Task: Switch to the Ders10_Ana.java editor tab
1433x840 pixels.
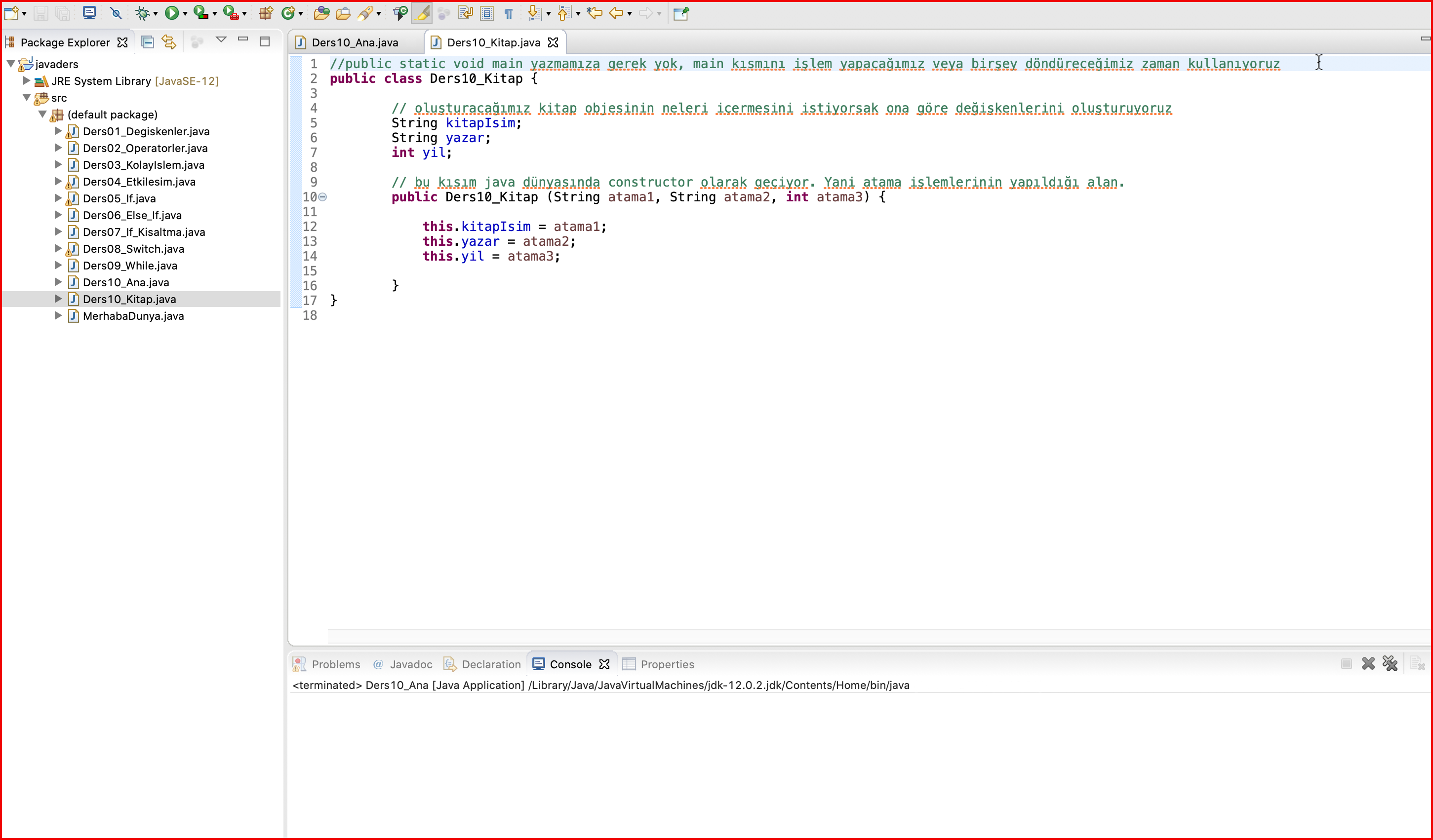Action: point(355,42)
